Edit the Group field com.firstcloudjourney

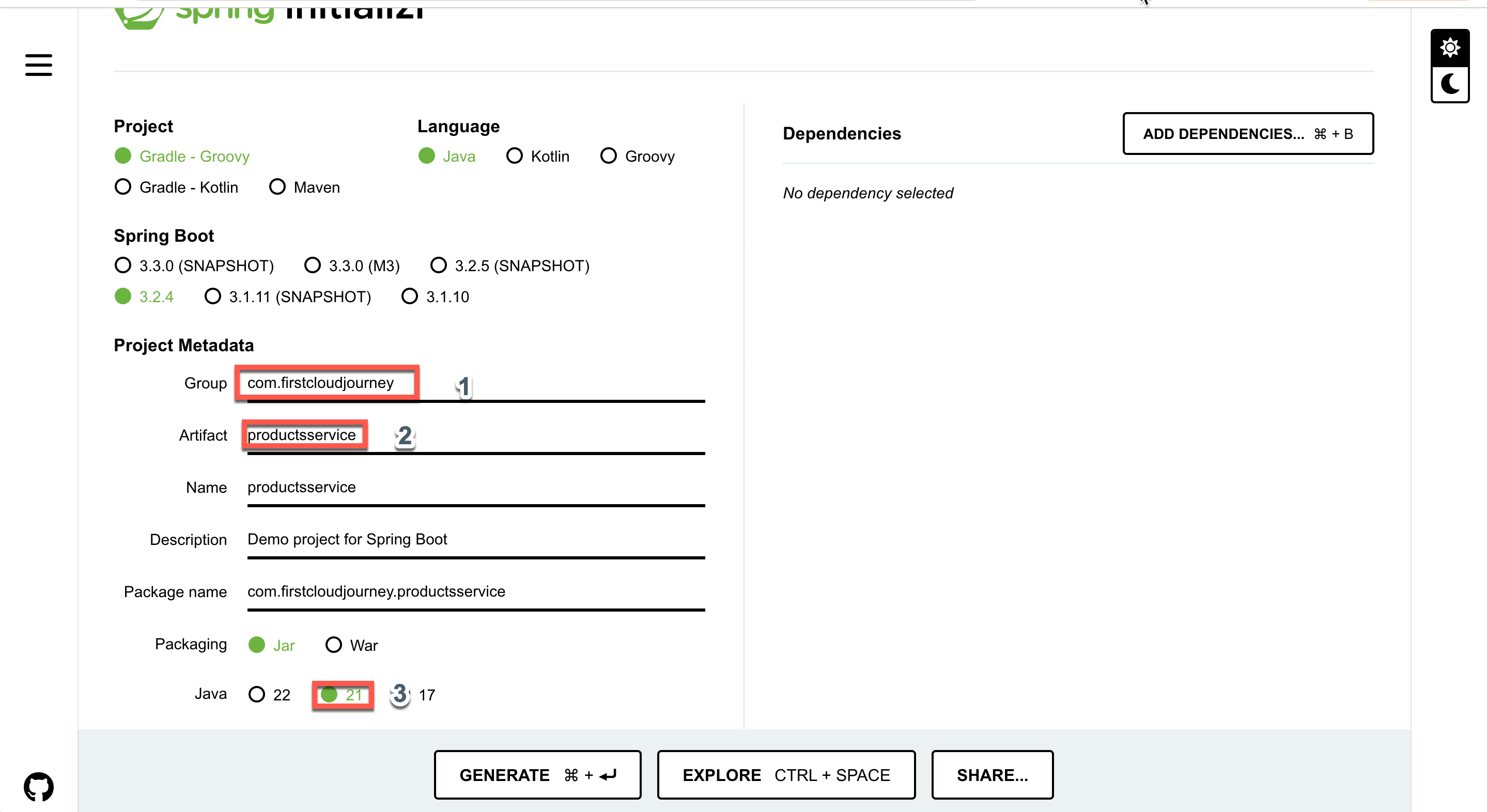click(476, 383)
